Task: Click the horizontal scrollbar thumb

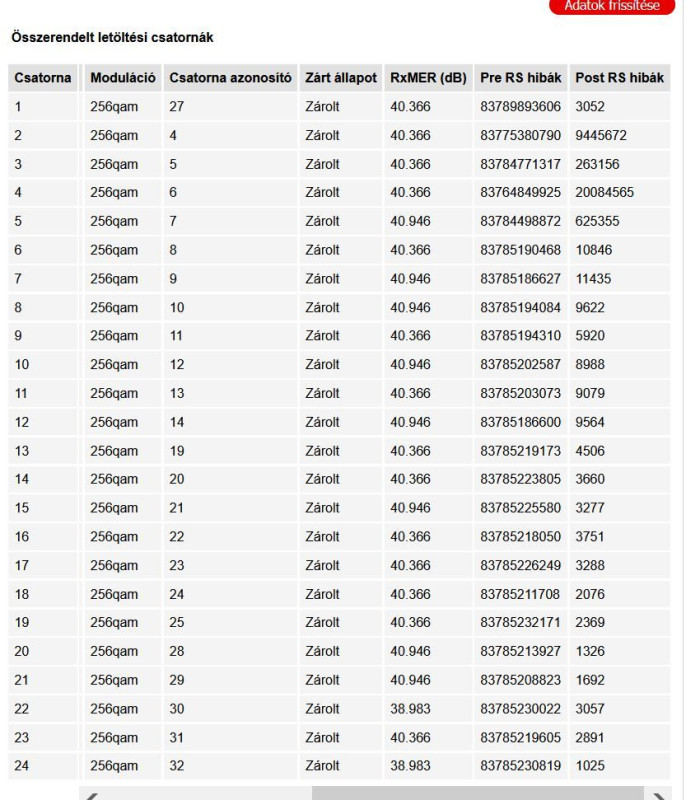Action: click(x=477, y=793)
